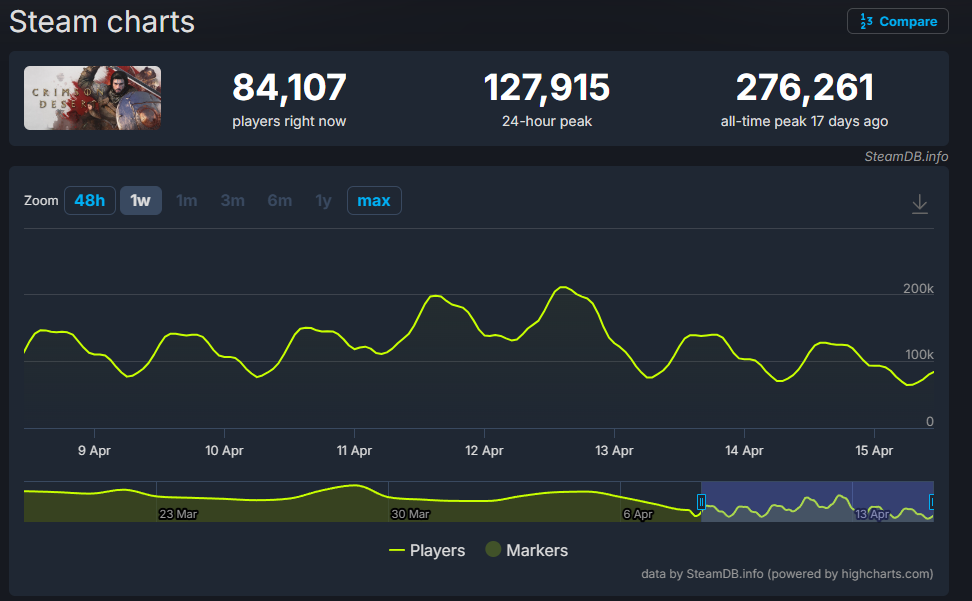Select the 1w zoom range
This screenshot has width=972, height=601.
[141, 201]
